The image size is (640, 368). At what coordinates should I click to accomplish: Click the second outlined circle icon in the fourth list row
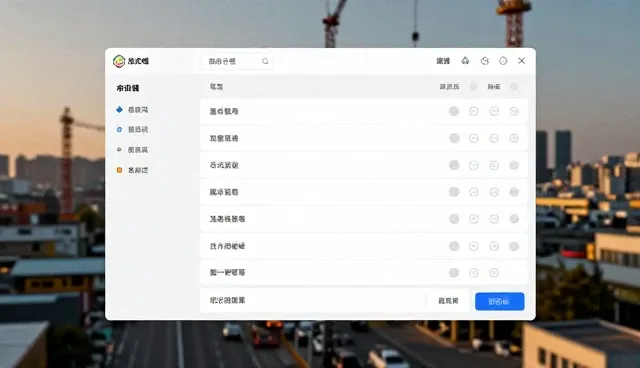(x=494, y=192)
